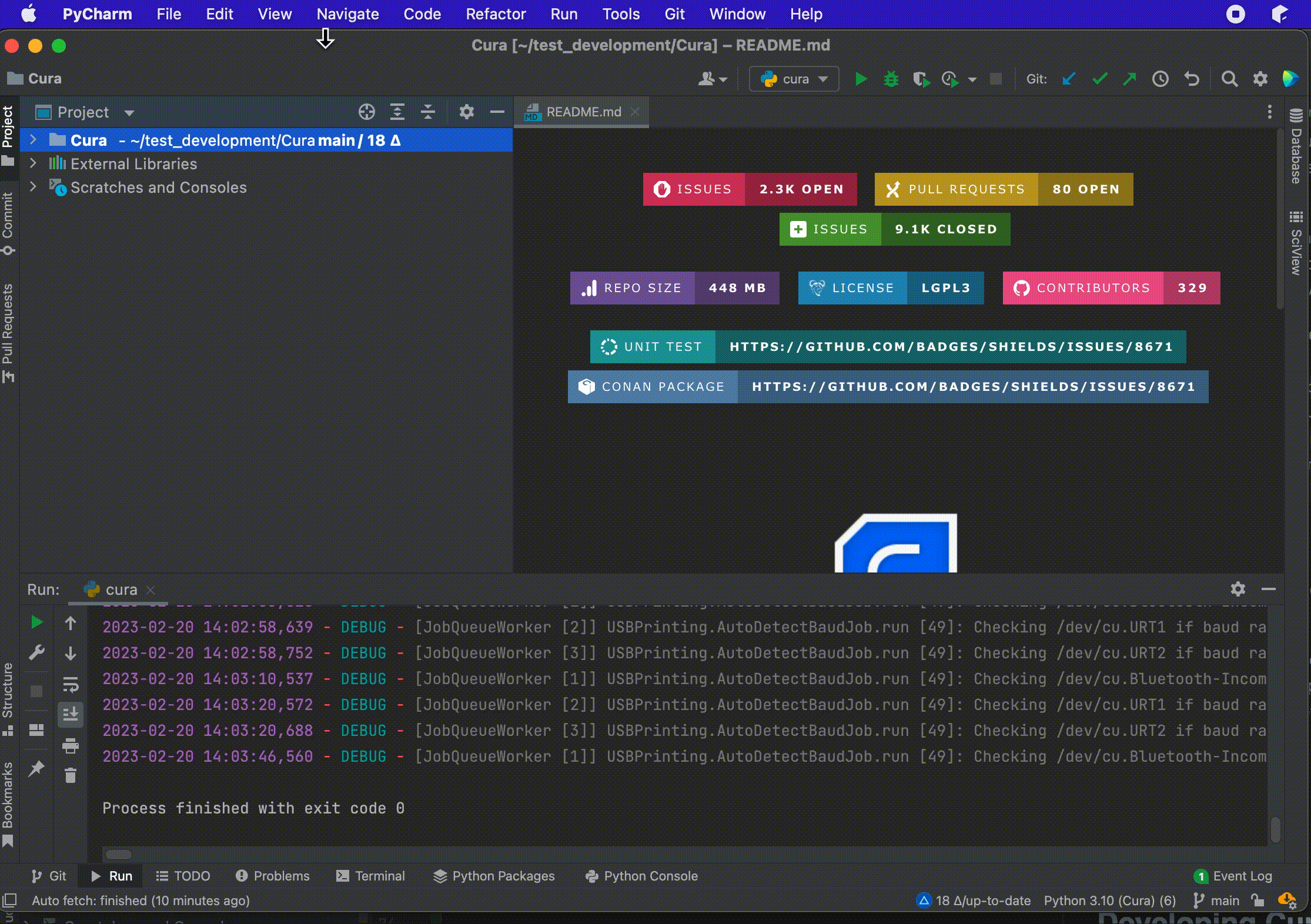This screenshot has width=1311, height=924.
Task: Expand the Cura project root folder
Action: 33,140
